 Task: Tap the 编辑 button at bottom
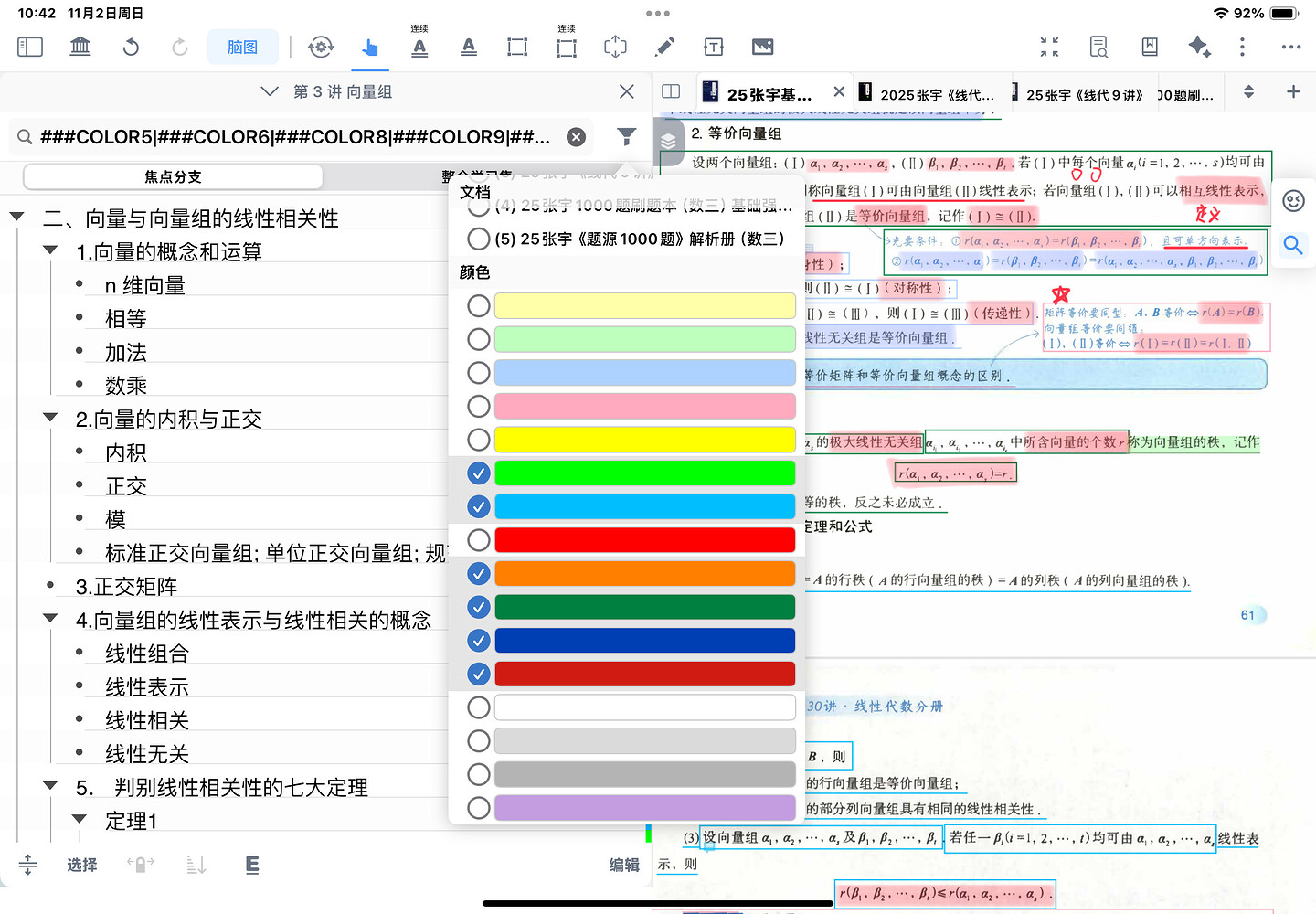624,865
